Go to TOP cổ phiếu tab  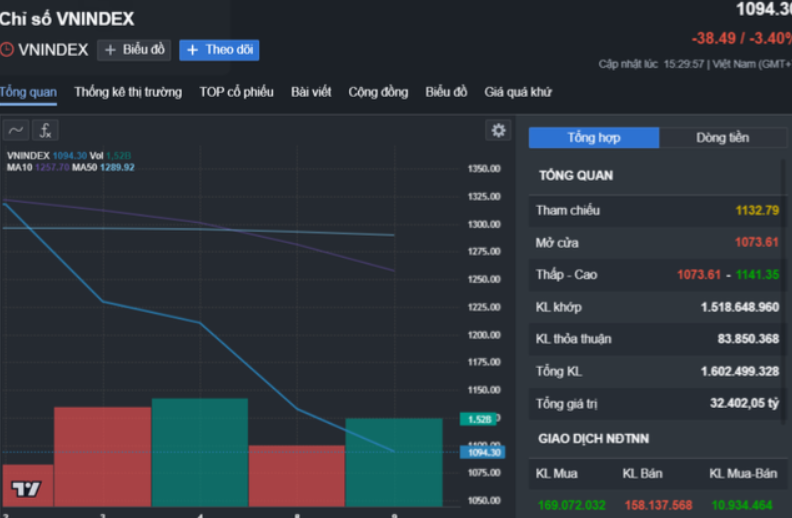236,92
